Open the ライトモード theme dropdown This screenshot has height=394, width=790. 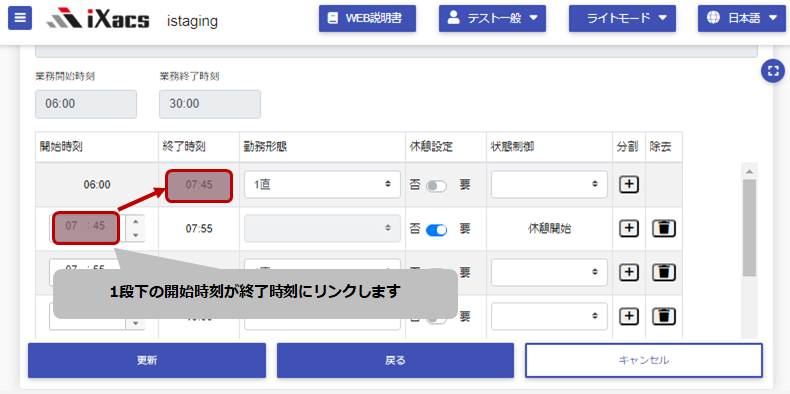click(x=622, y=19)
